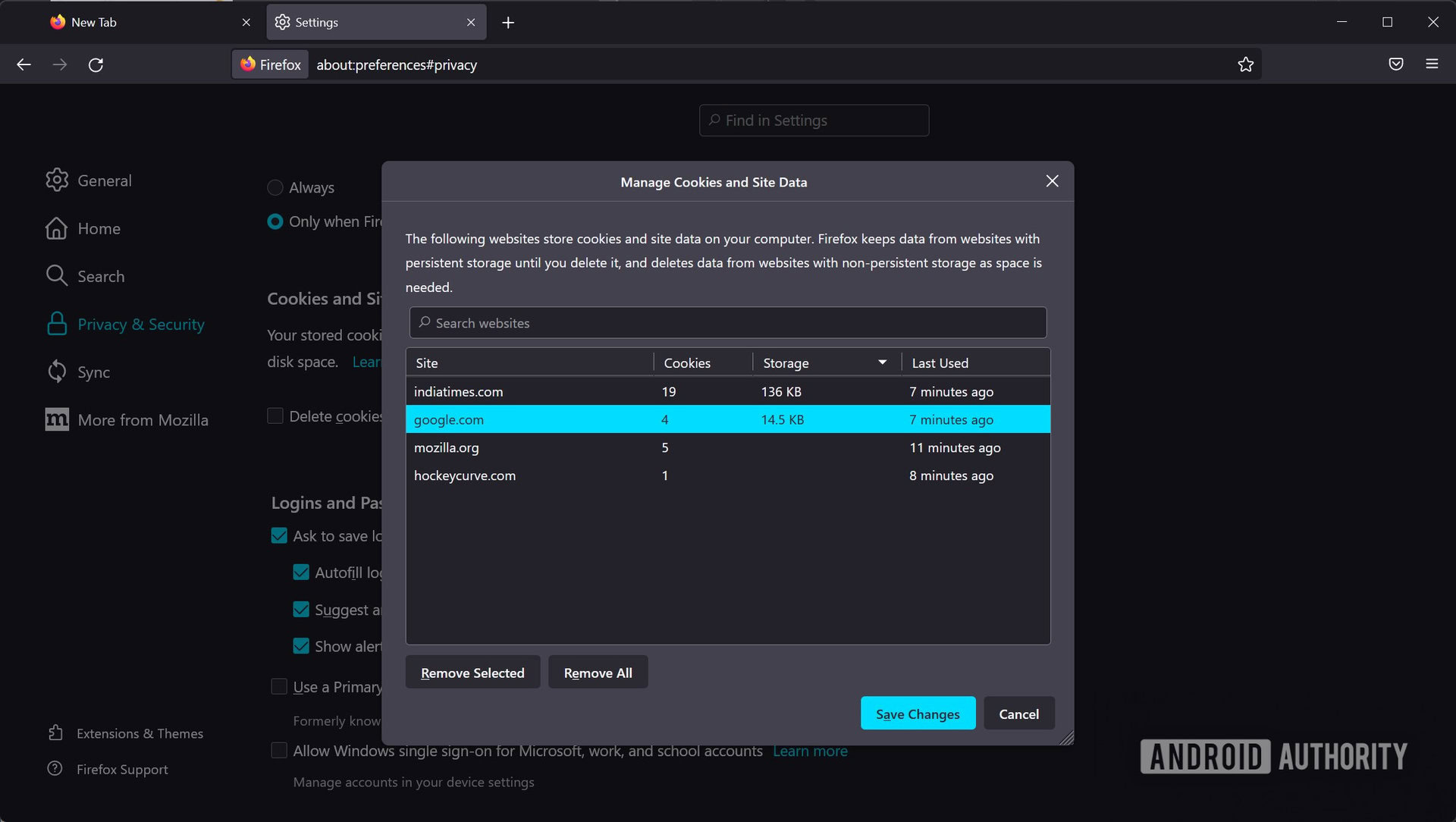Click Remove Selected button
This screenshot has width=1456, height=822.
(472, 672)
